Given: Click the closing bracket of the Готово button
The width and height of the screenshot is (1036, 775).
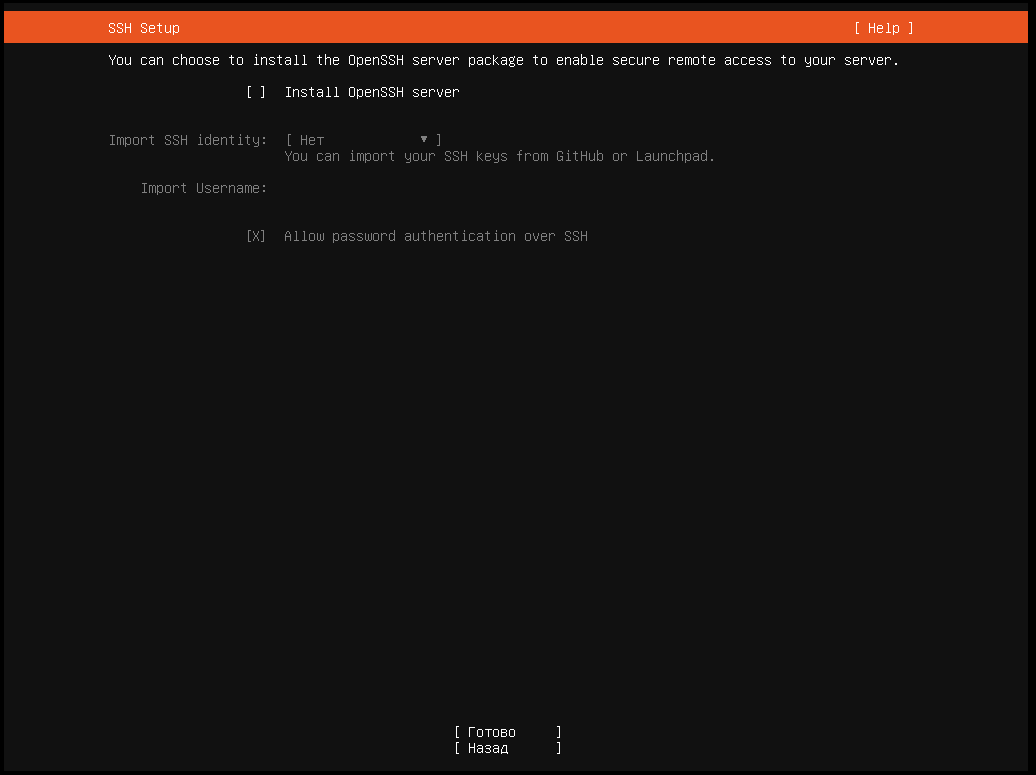Looking at the screenshot, I should coord(559,732).
